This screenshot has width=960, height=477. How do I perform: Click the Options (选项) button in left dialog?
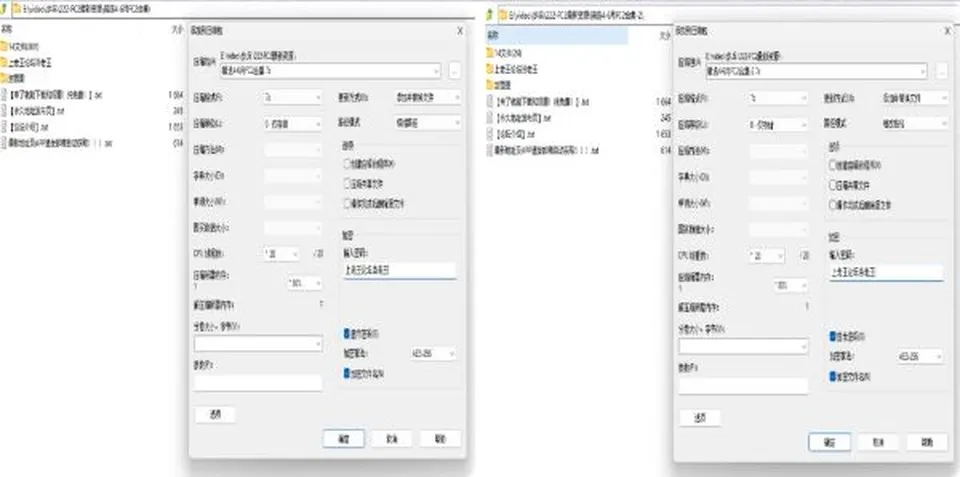[x=215, y=415]
